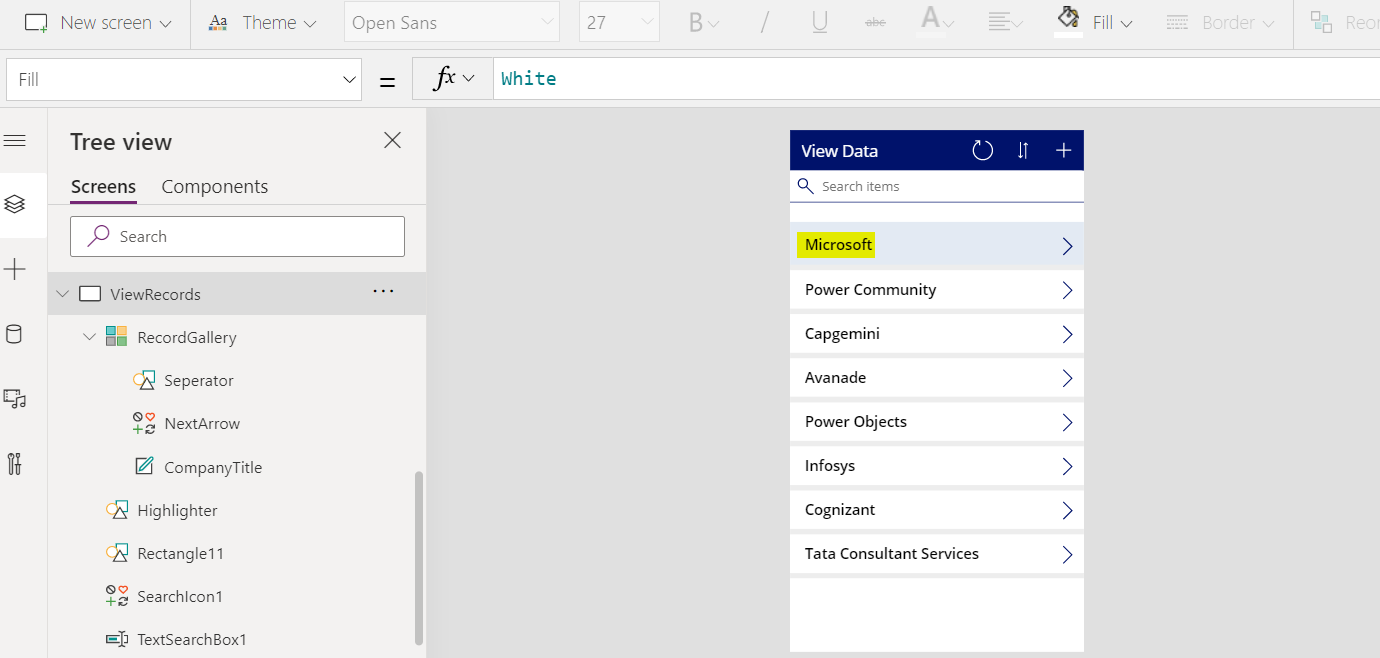Click the arrow next to Power Objects
1380x658 pixels.
(x=1067, y=422)
